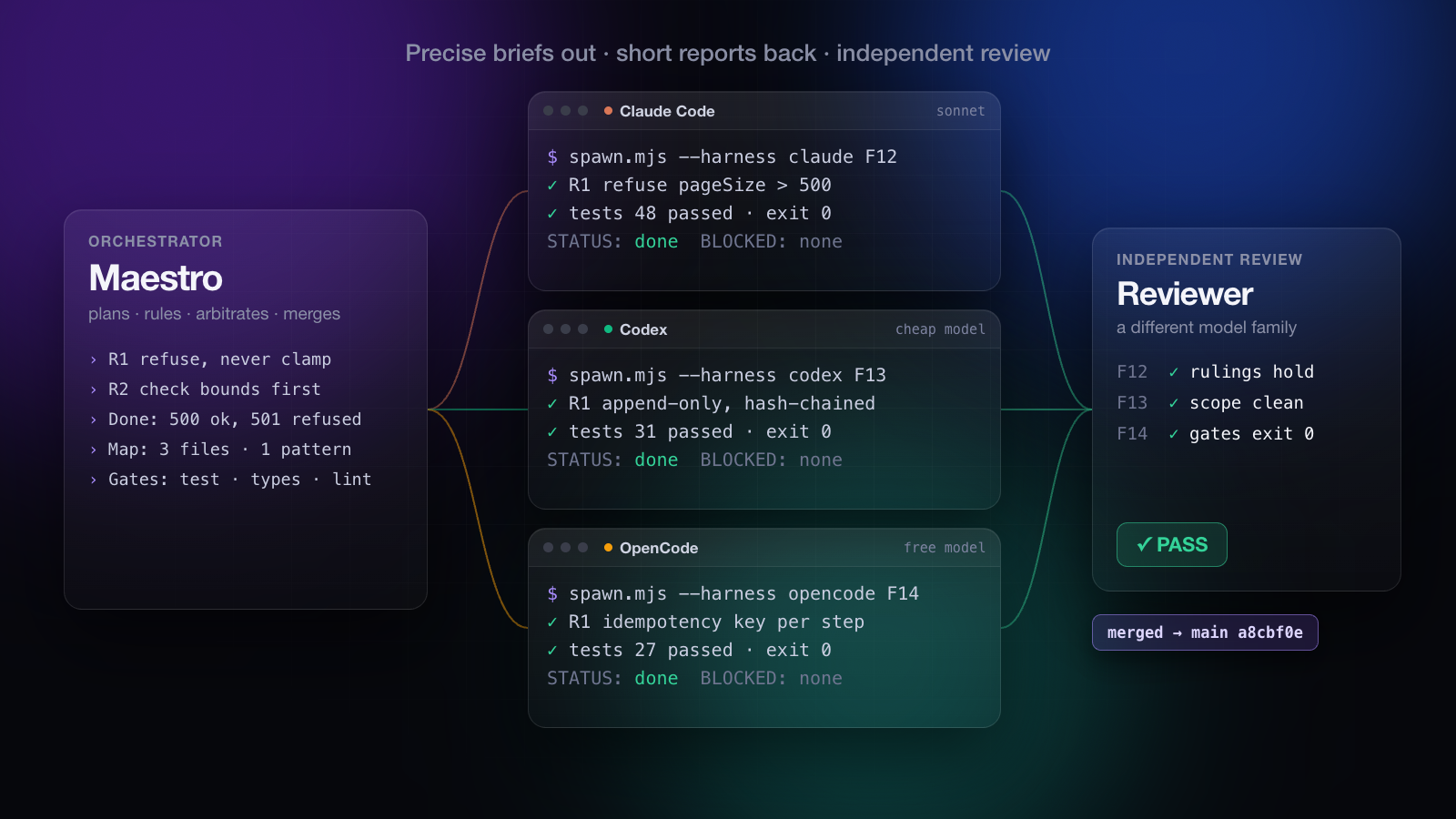Click the checkmark before 'R1 append-only, hash-chained'
1456x819 pixels.
(x=552, y=404)
